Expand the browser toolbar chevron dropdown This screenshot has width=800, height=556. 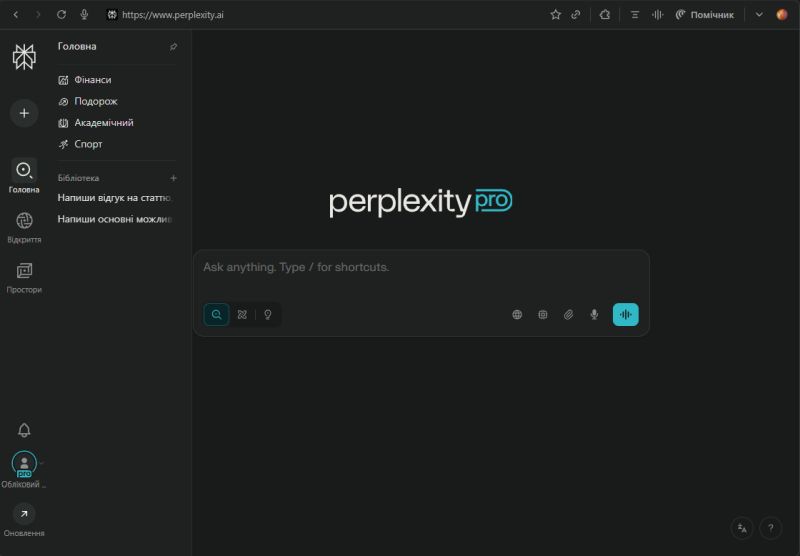click(759, 15)
